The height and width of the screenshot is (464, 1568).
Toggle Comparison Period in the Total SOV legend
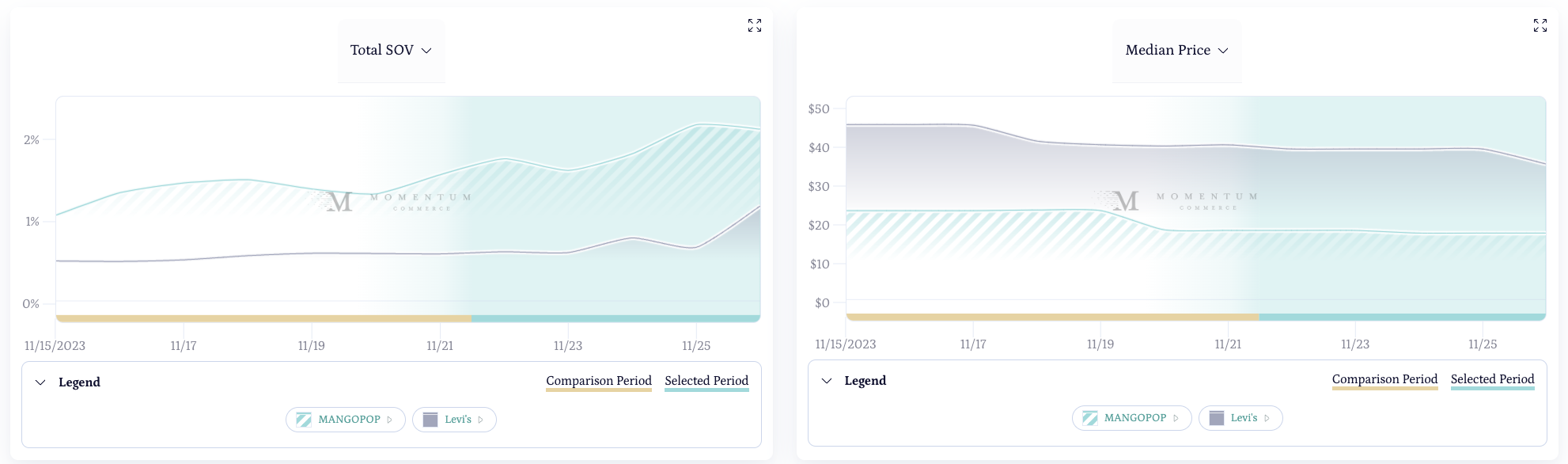tap(599, 381)
